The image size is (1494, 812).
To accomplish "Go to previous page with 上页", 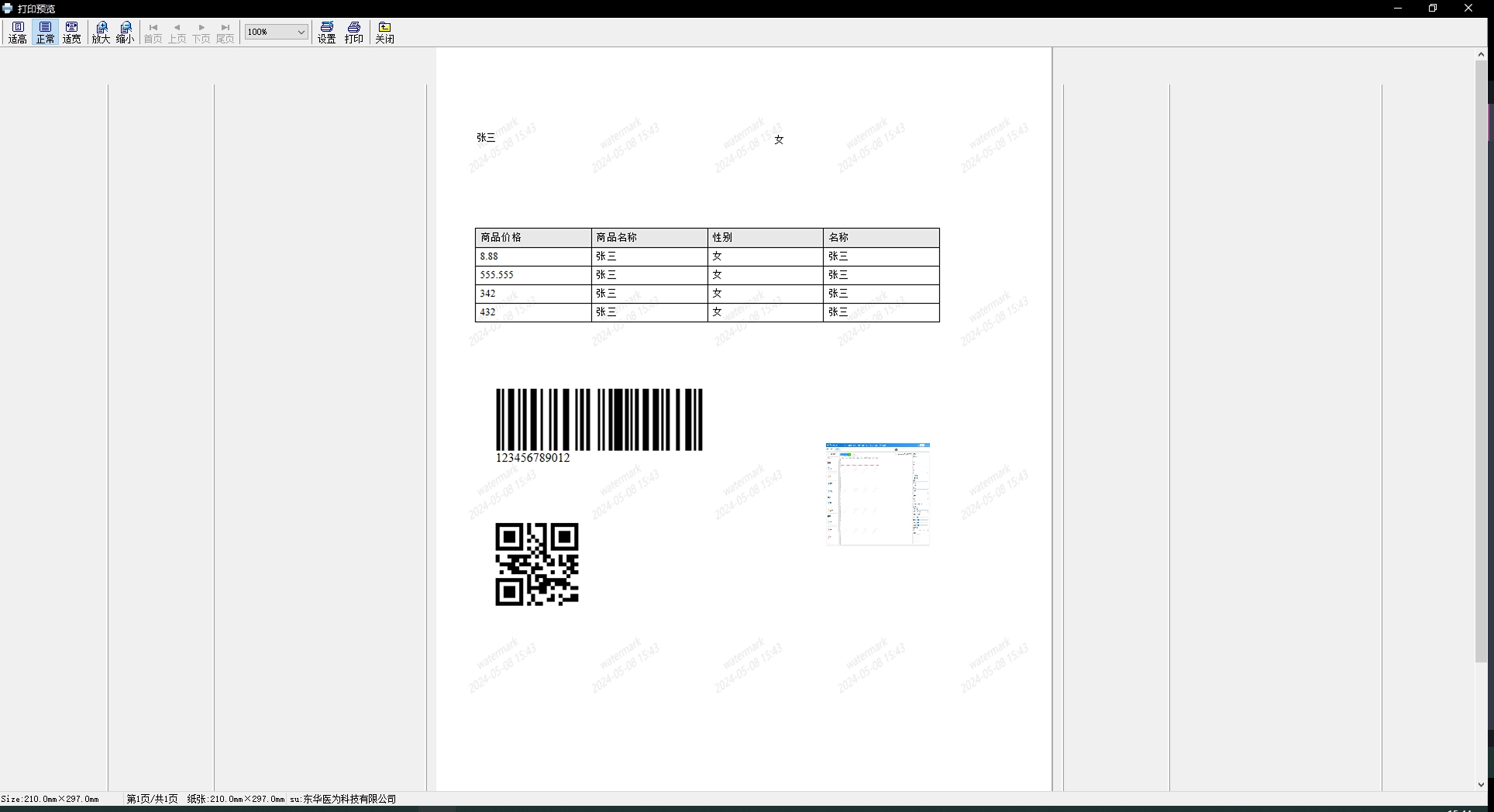I will (x=177, y=33).
